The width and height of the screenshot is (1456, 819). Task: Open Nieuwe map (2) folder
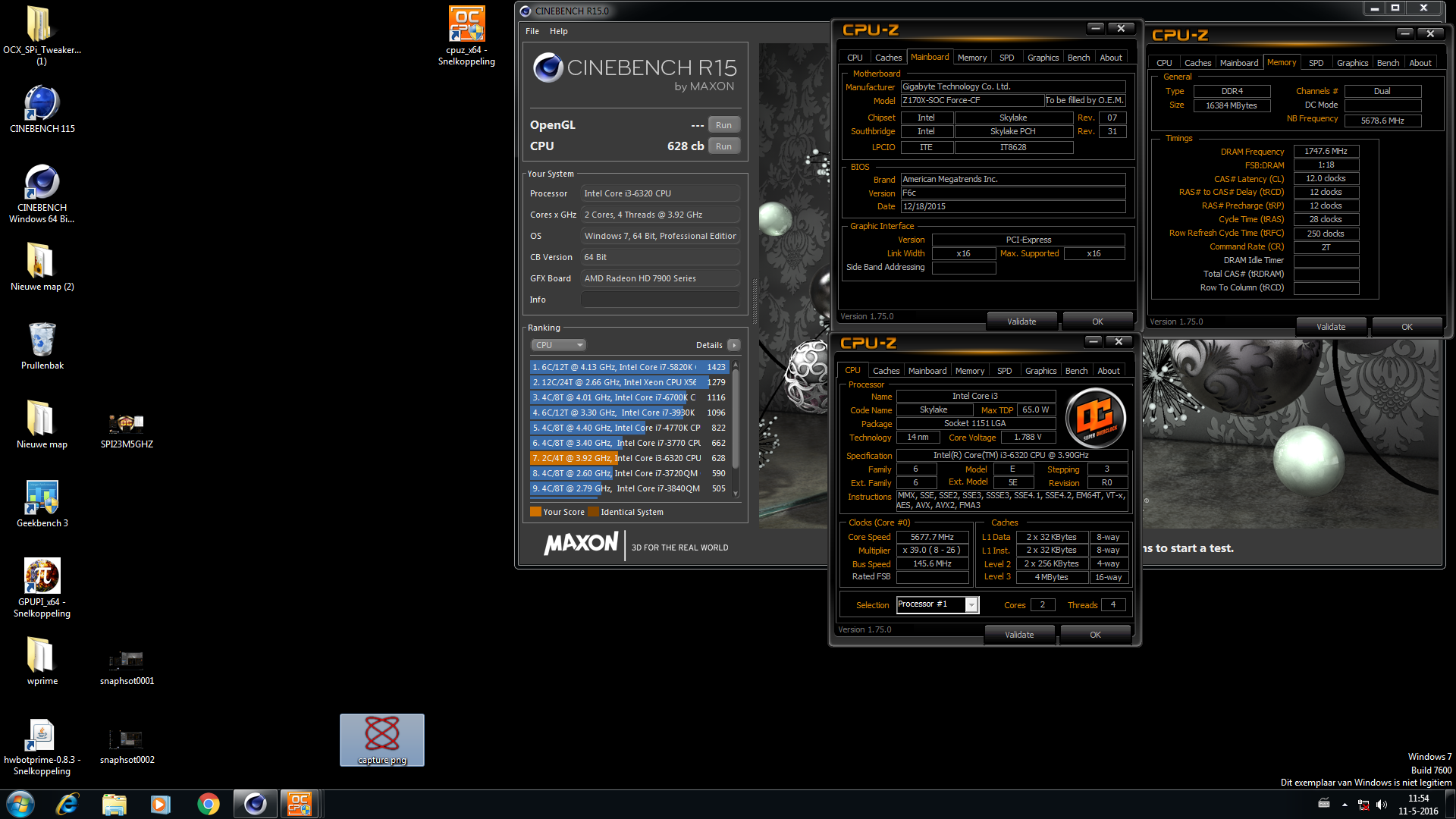click(42, 266)
